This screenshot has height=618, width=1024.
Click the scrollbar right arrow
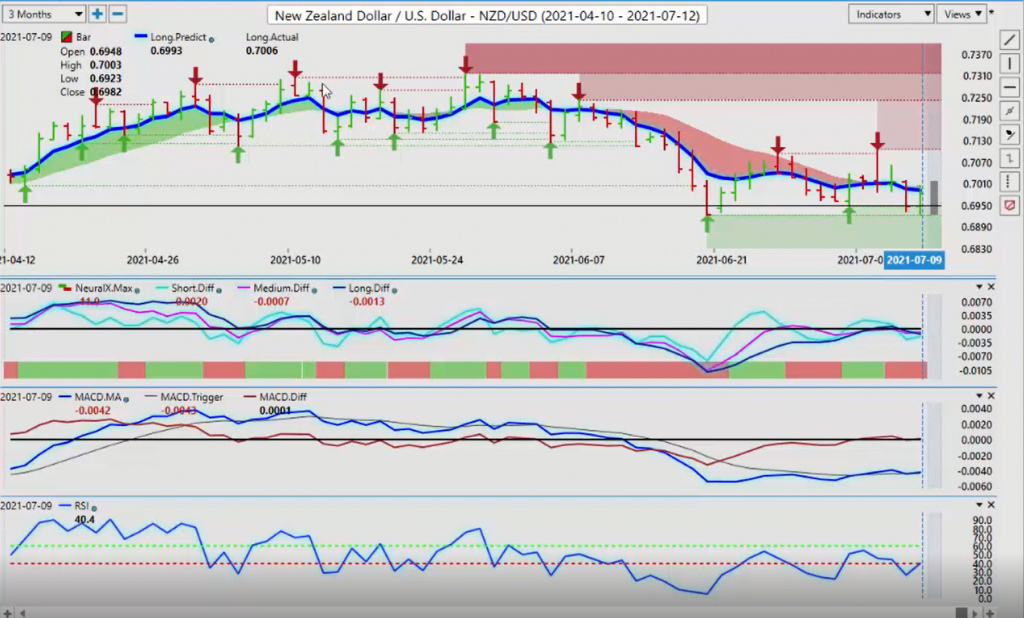click(977, 613)
